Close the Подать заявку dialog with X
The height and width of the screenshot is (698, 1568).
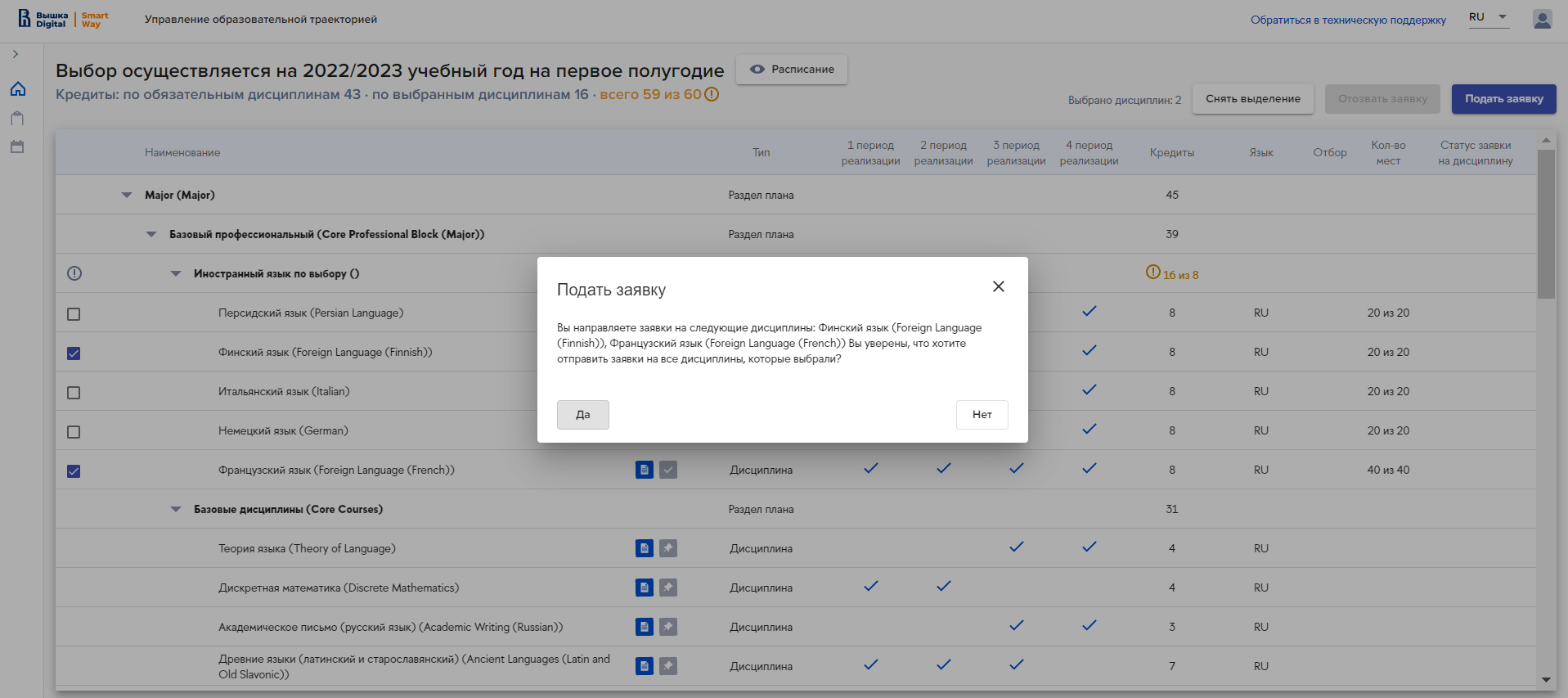click(x=998, y=286)
